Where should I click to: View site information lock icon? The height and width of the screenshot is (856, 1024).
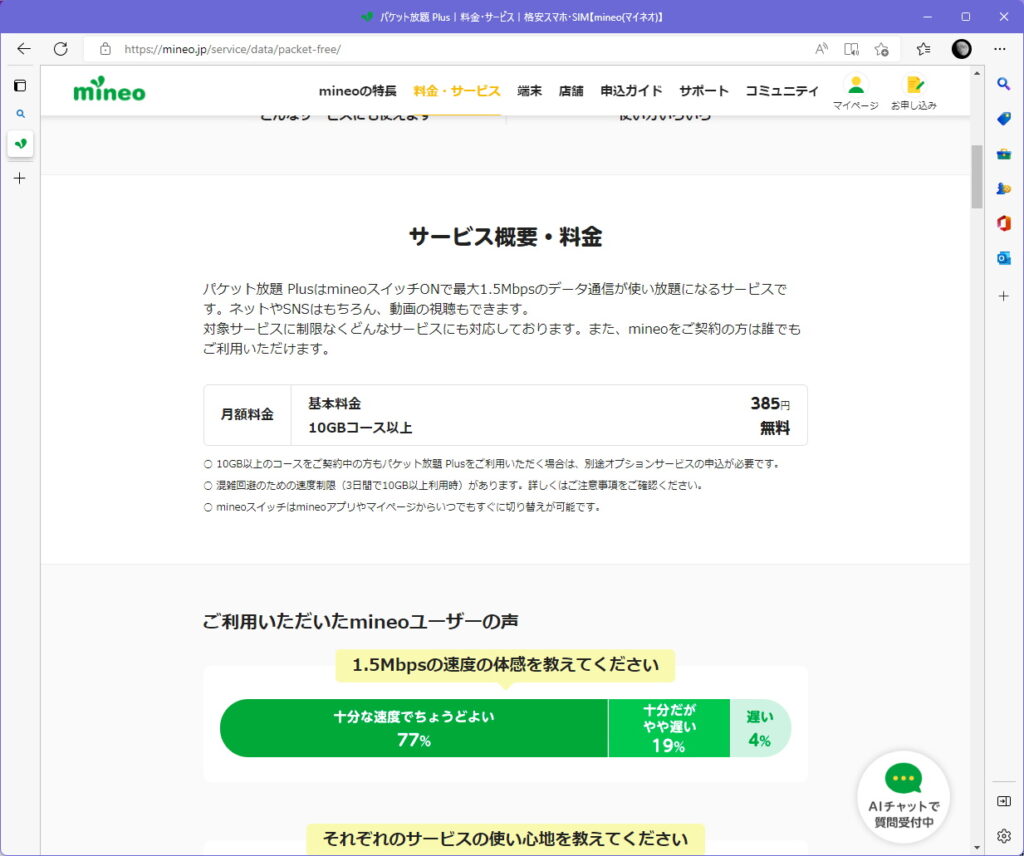[x=105, y=49]
